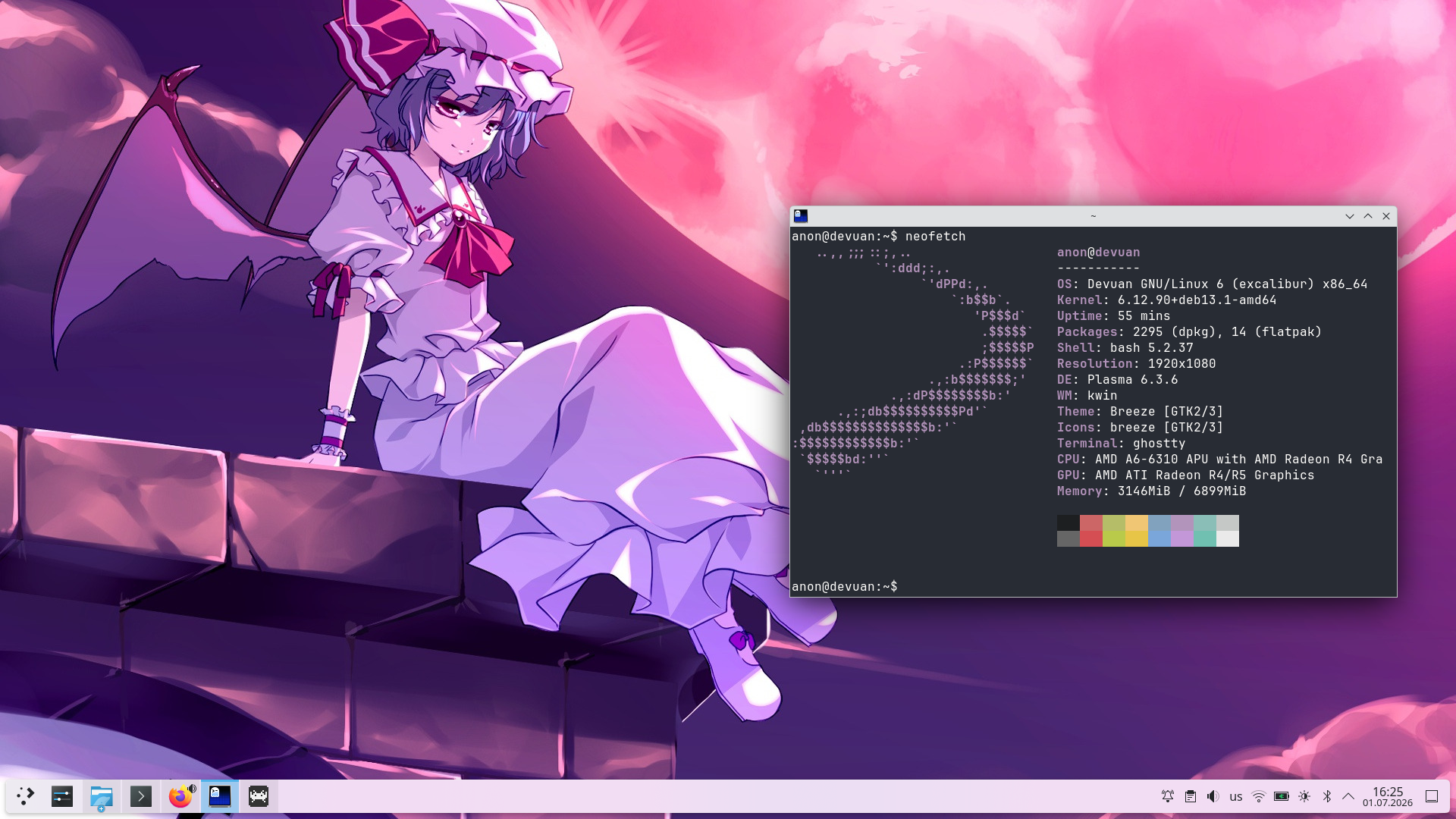
Task: Click the 'Icons: breeze [GTK2/3]' line
Action: tap(1141, 428)
